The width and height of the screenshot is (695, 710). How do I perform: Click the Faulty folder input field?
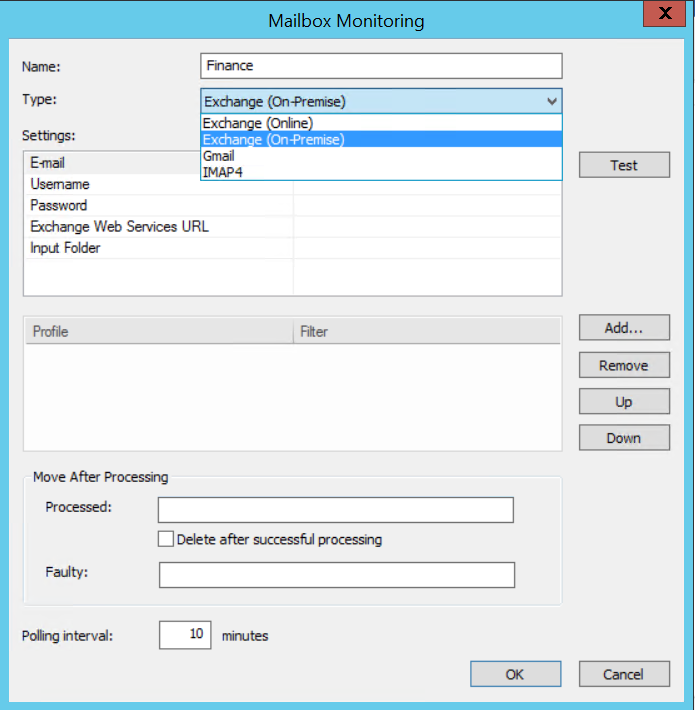(x=337, y=575)
